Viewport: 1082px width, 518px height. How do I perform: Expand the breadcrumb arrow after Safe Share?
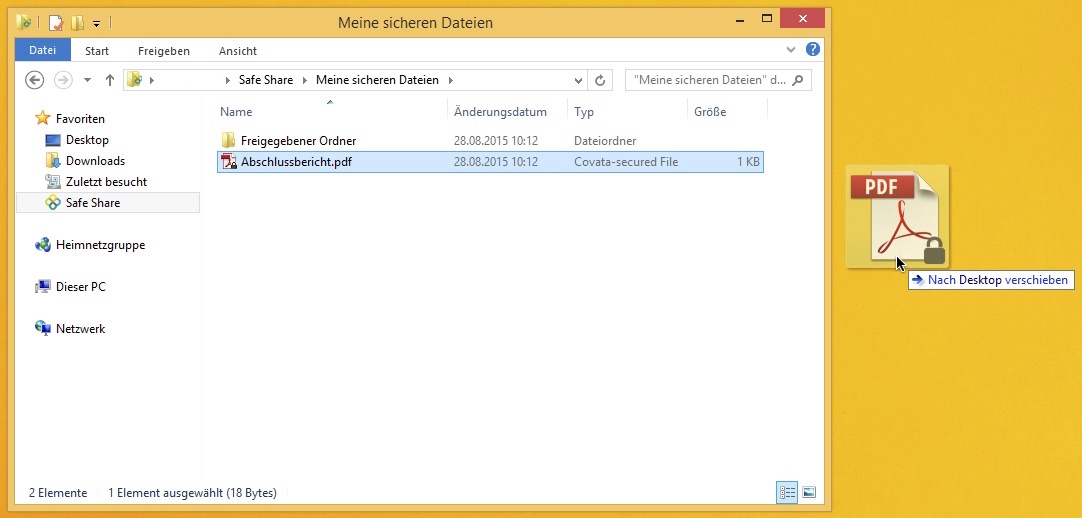pos(304,81)
